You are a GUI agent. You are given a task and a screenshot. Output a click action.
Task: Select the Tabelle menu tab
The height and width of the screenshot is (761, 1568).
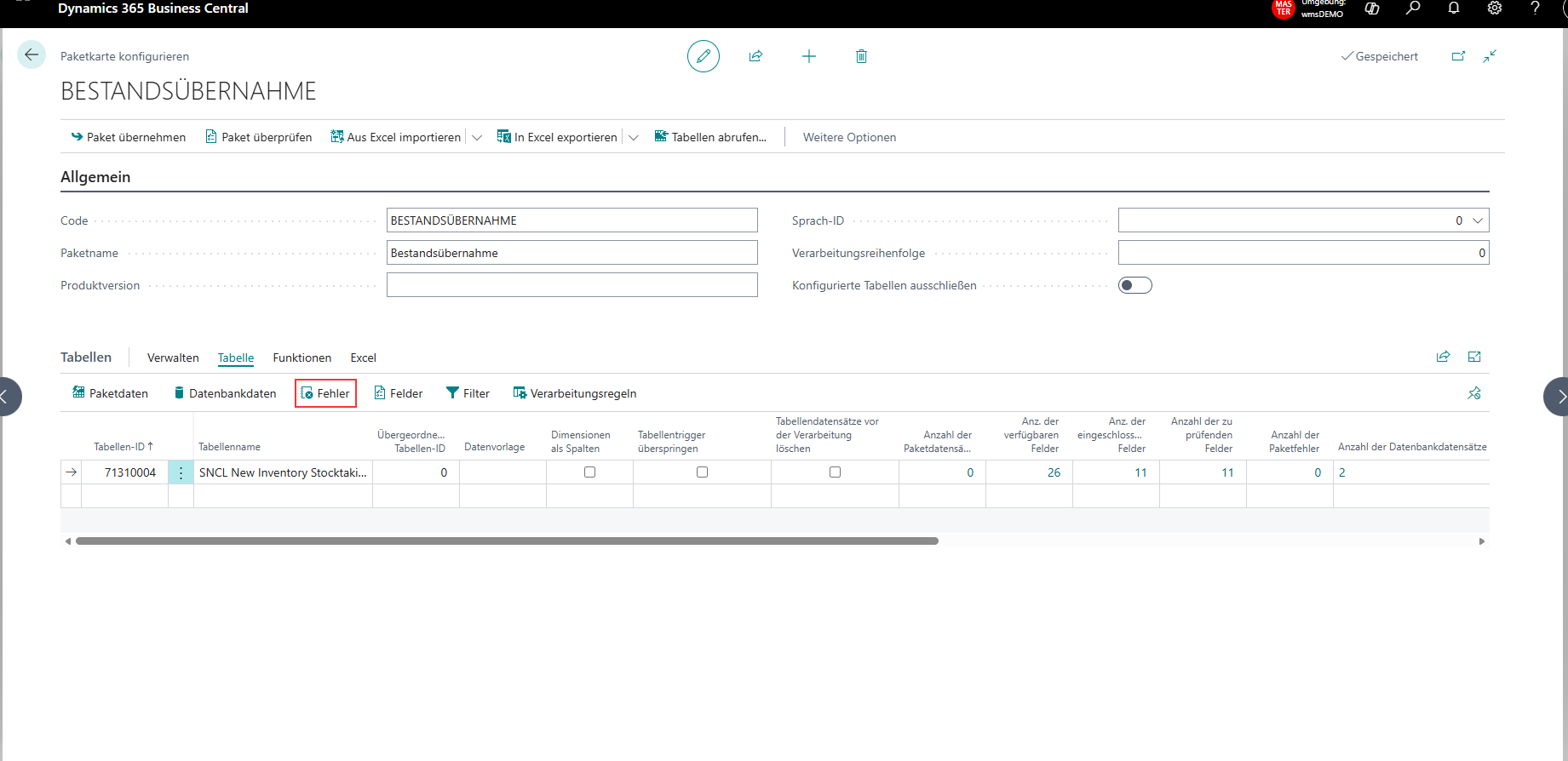pyautogui.click(x=236, y=358)
